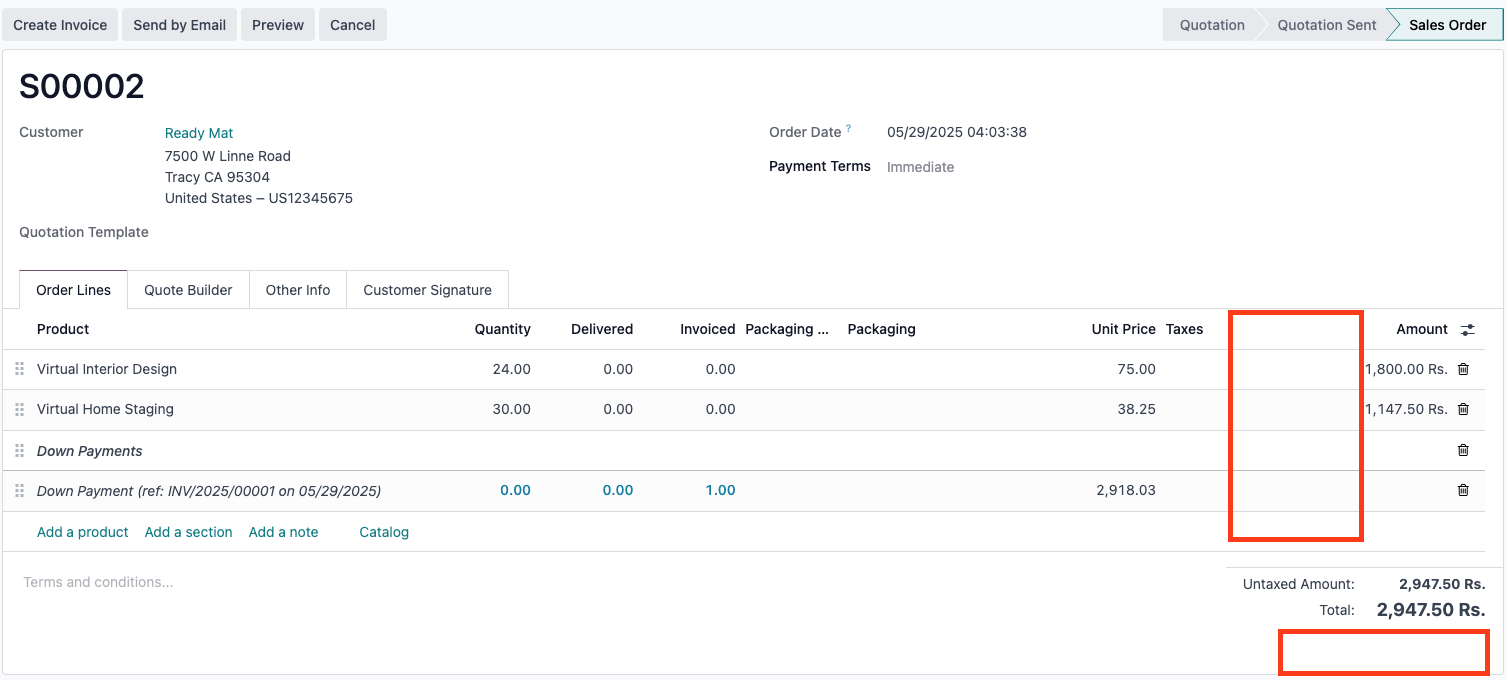The height and width of the screenshot is (680, 1507).
Task: Open the Customer Signature tab
Action: (x=427, y=290)
